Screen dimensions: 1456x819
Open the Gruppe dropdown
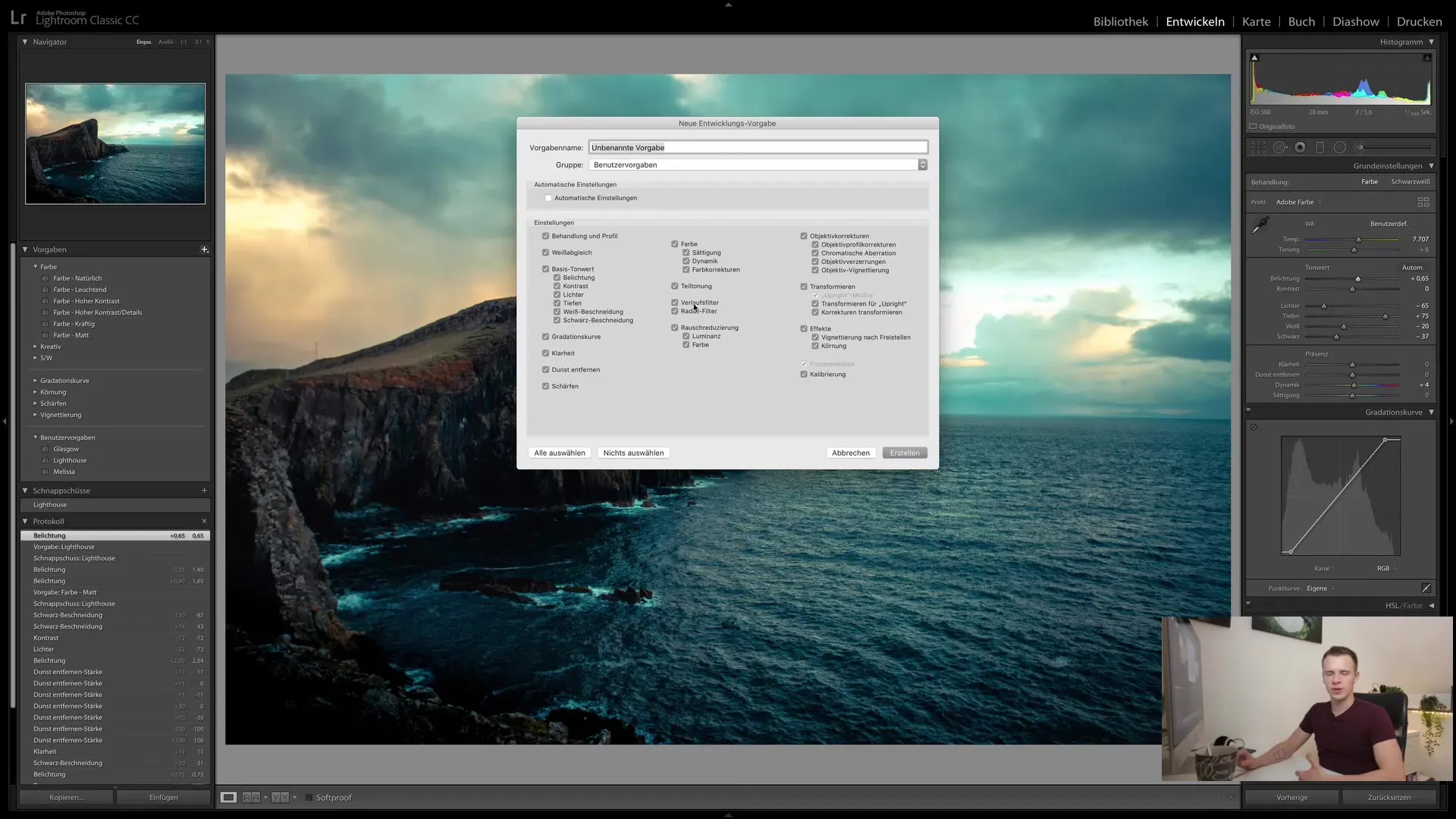pos(758,165)
